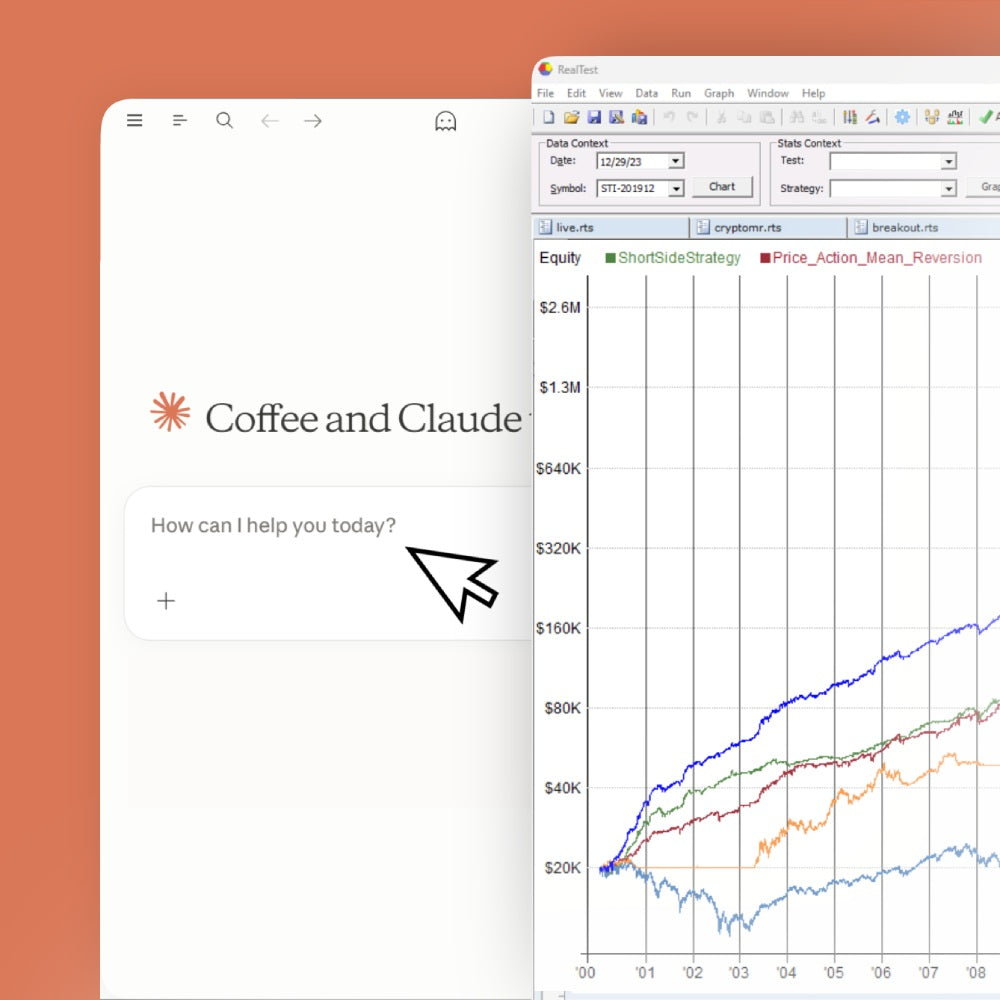Open the hamburger menu in Claude window
This screenshot has width=1000, height=1000.
[x=135, y=120]
